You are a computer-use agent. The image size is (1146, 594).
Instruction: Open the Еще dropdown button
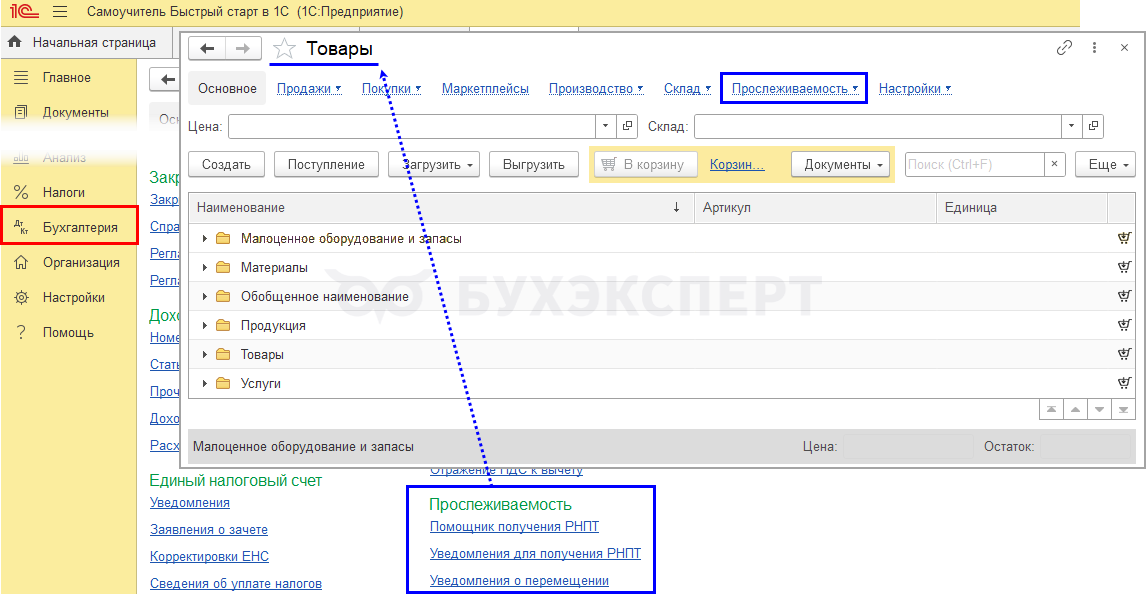click(1104, 164)
